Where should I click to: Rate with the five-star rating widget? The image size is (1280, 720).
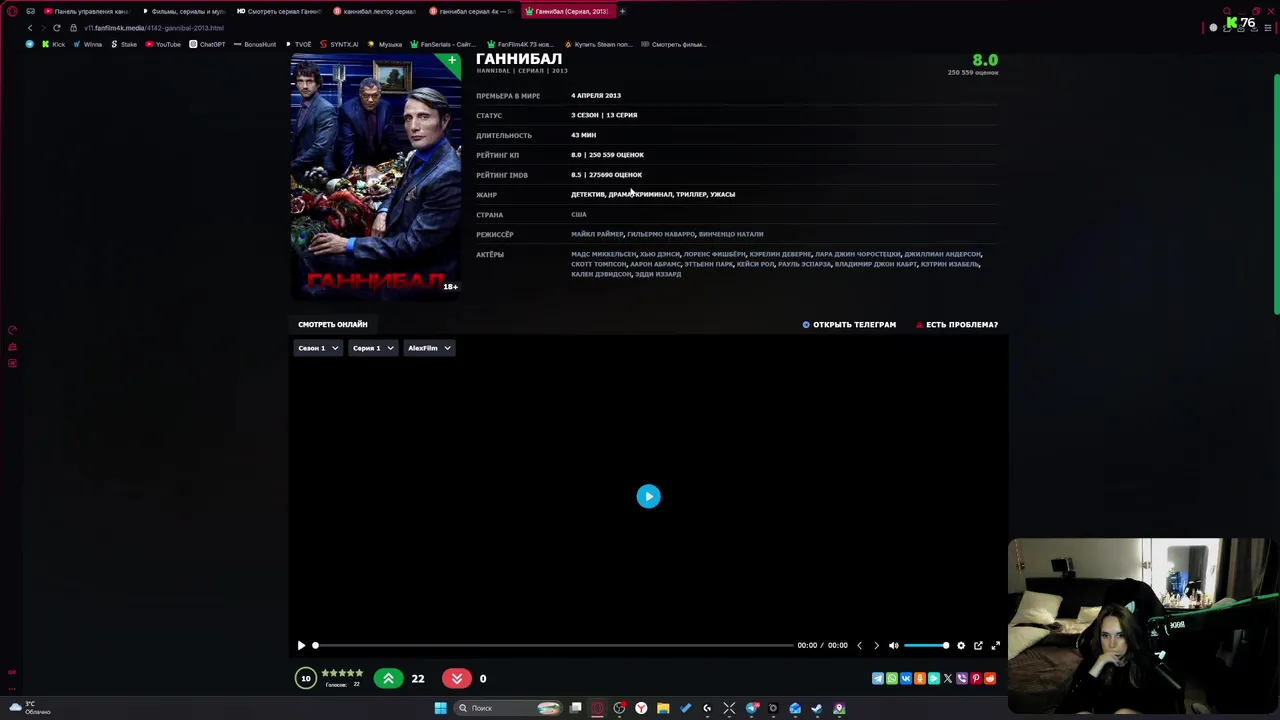(x=342, y=673)
